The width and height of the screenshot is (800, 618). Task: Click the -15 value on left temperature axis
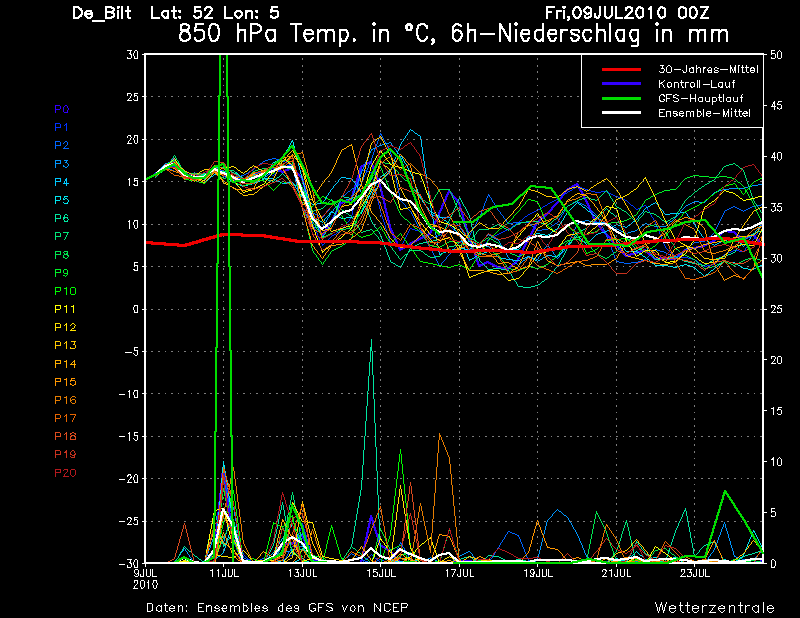coord(129,437)
